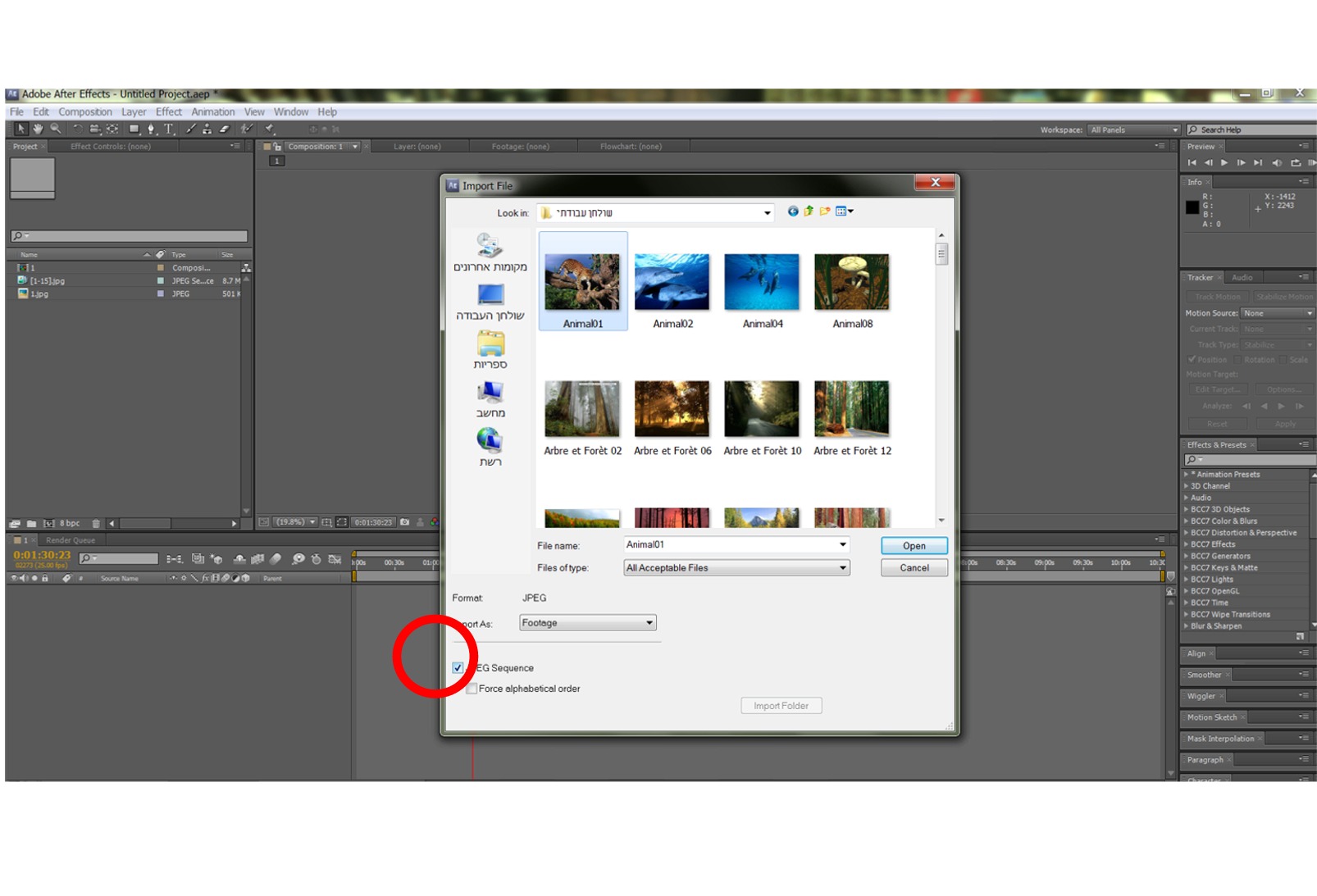The height and width of the screenshot is (896, 1317).
Task: Open the composition magnification 19.8% dropdown
Action: pyautogui.click(x=296, y=522)
